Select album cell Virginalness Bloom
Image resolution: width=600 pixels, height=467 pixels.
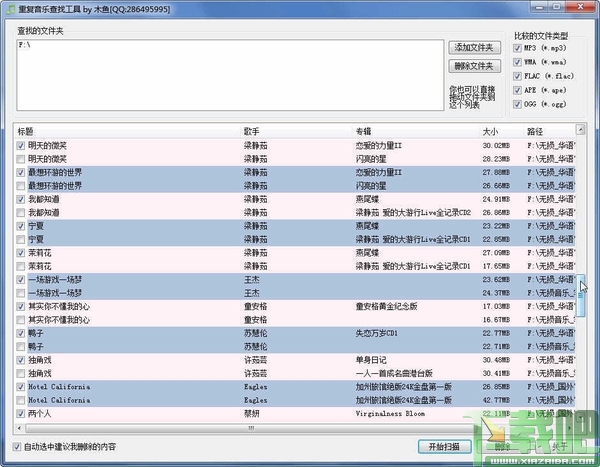click(390, 414)
